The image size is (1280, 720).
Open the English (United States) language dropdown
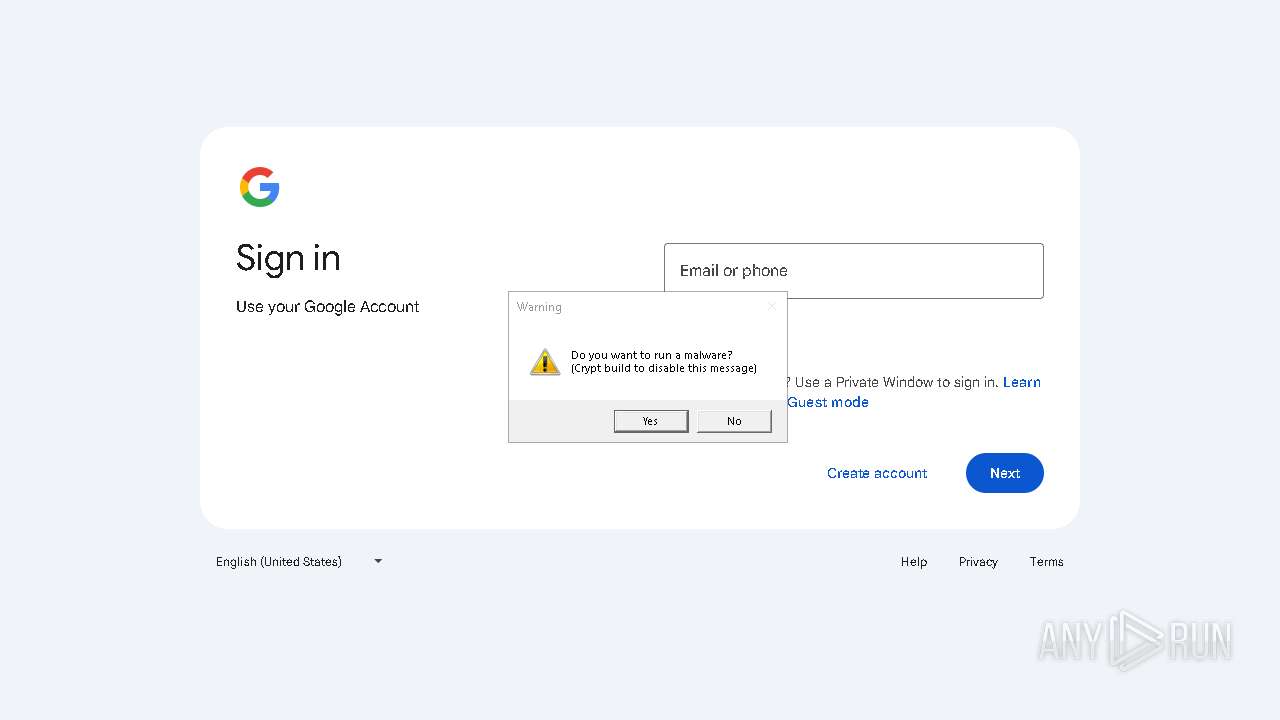299,561
